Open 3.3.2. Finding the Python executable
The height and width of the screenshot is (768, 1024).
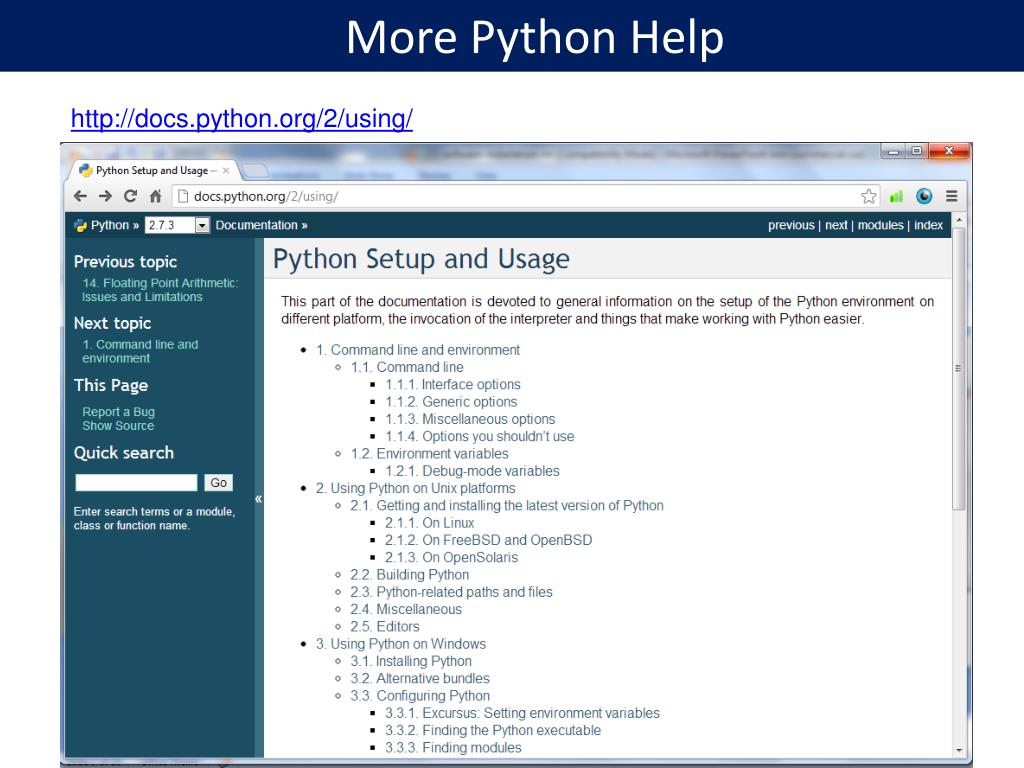coord(493,731)
